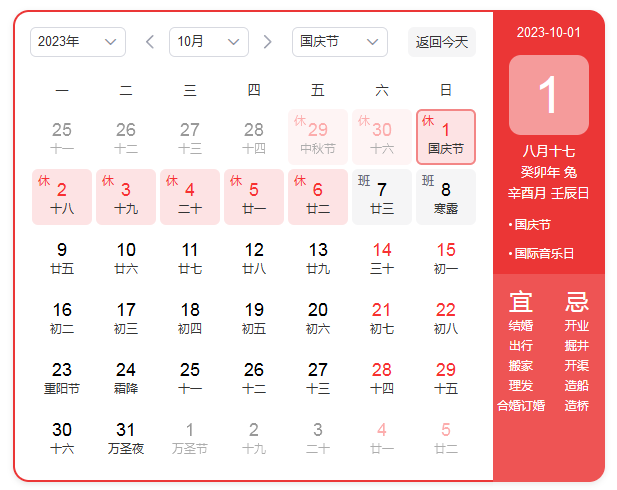Viewport: 617px width, 490px height.
Task: Expand the 国庆节 holiday dropdown
Action: pos(339,42)
